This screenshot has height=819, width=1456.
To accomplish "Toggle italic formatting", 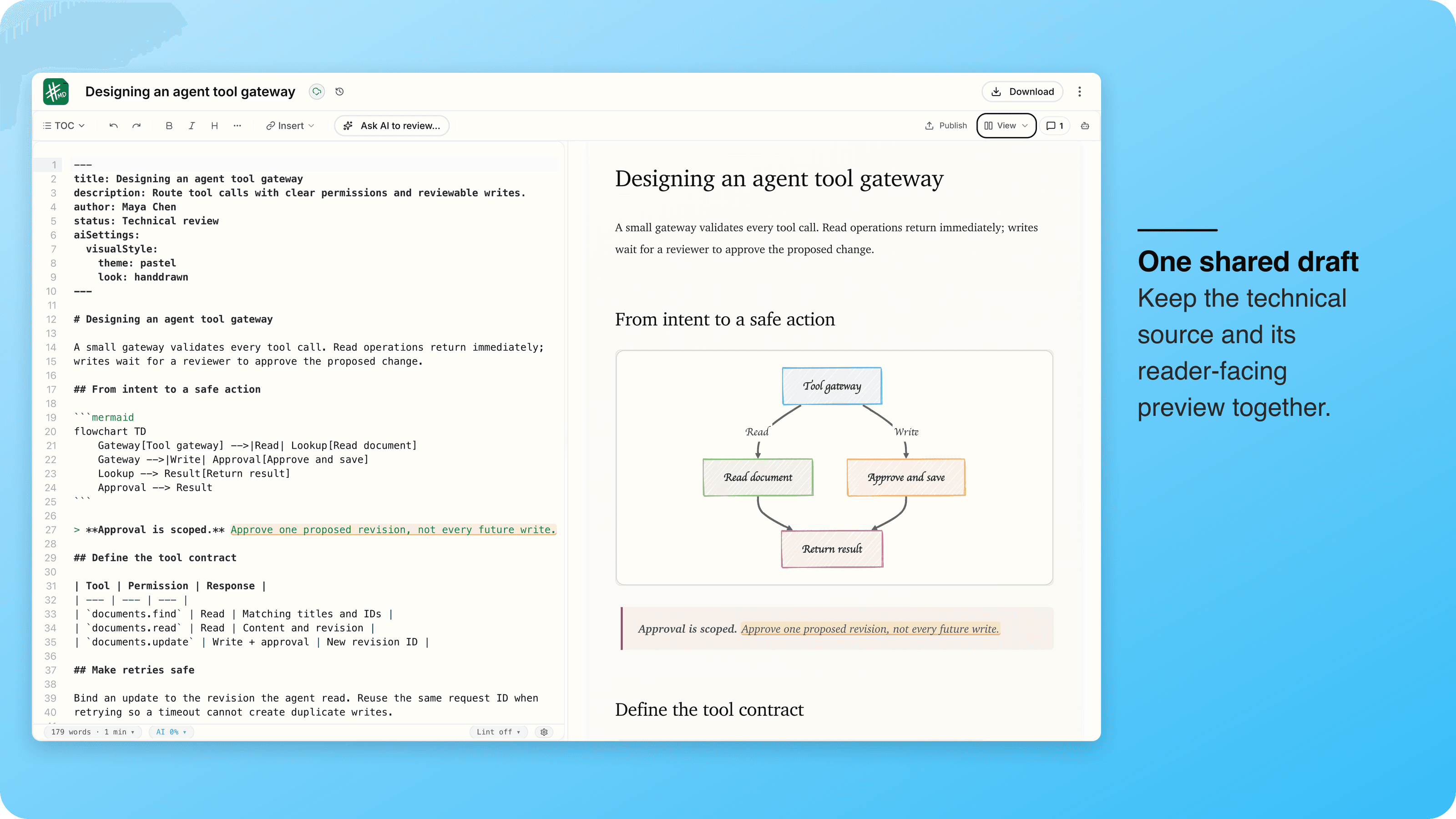I will point(192,126).
